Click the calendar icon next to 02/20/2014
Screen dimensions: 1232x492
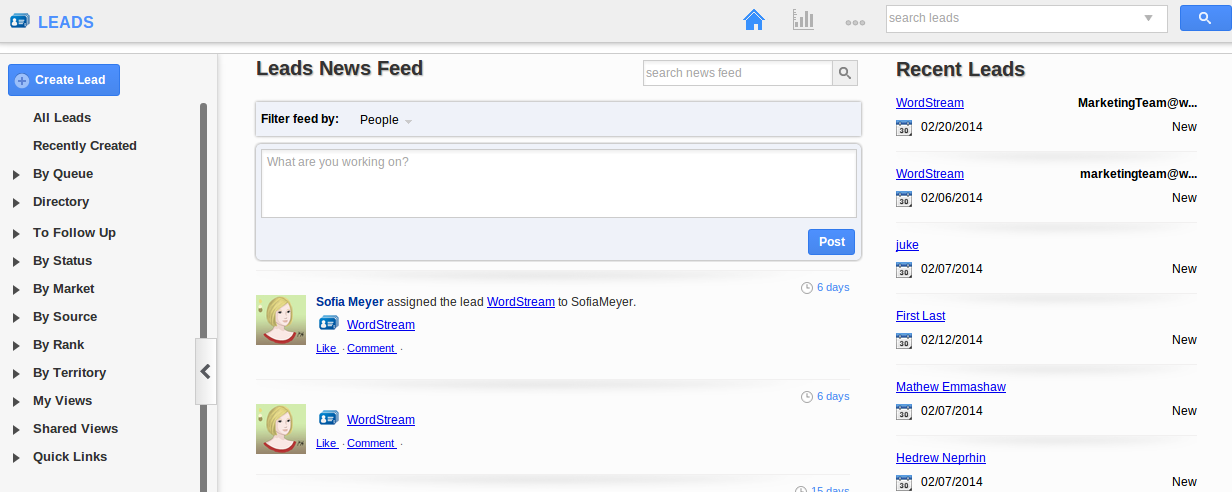click(x=904, y=127)
